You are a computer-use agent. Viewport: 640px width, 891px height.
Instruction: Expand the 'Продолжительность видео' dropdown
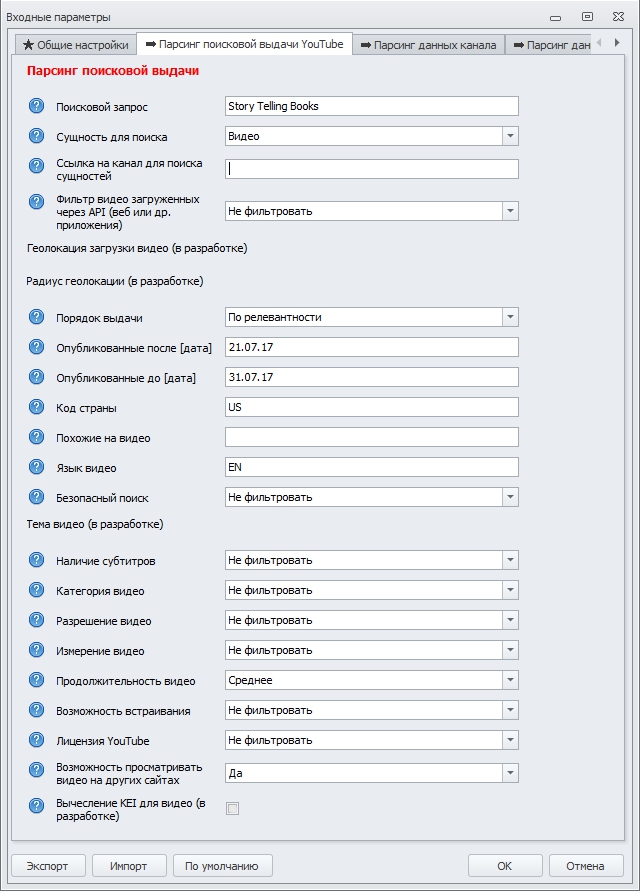[509, 680]
